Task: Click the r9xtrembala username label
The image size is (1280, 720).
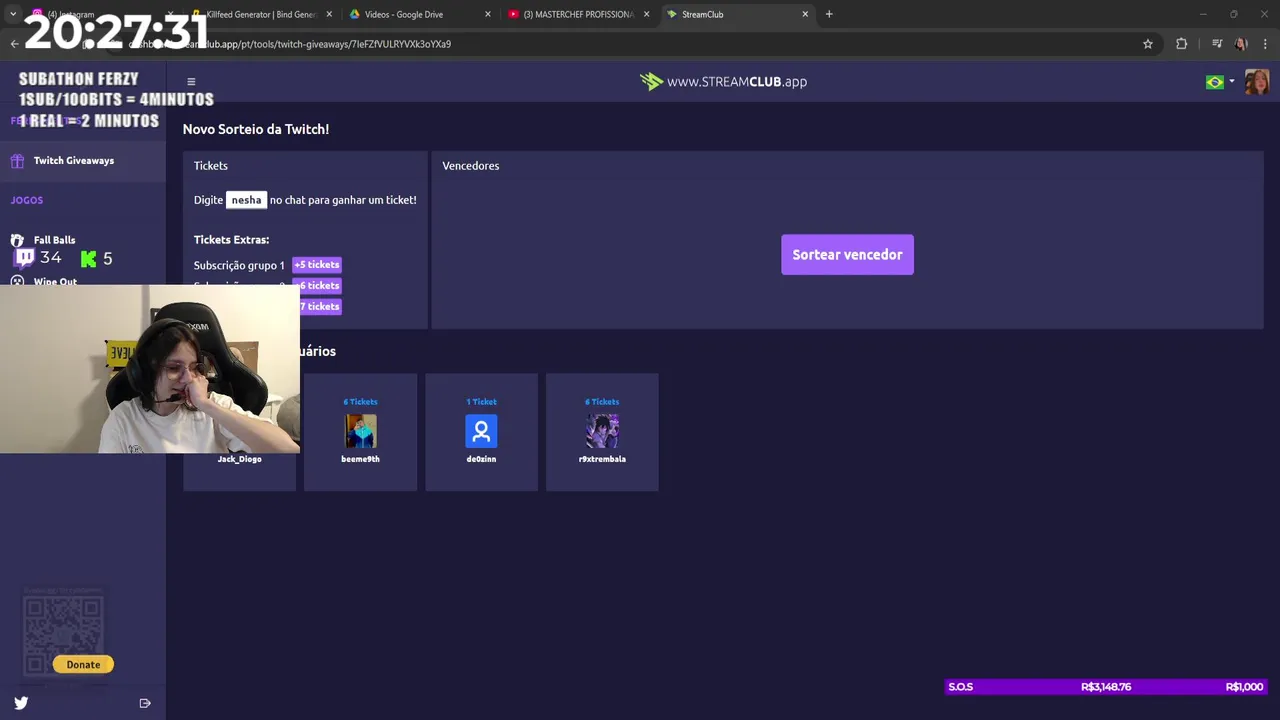Action: click(602, 459)
